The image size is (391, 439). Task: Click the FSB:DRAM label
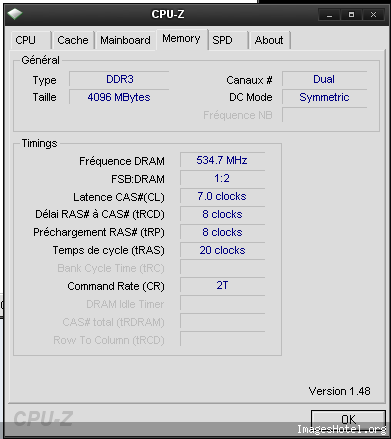tap(138, 179)
